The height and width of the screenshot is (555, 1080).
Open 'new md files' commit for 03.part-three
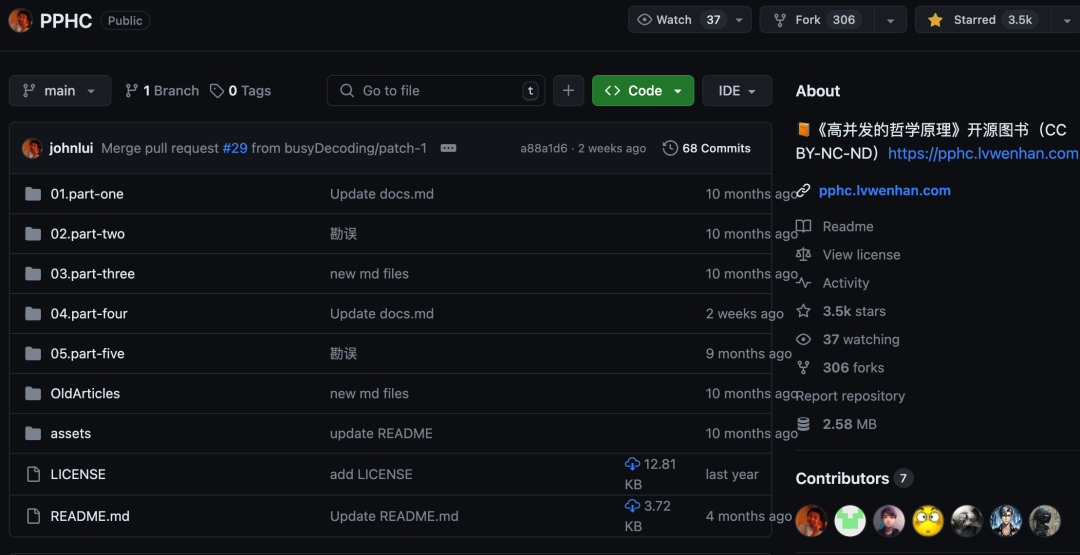click(369, 274)
